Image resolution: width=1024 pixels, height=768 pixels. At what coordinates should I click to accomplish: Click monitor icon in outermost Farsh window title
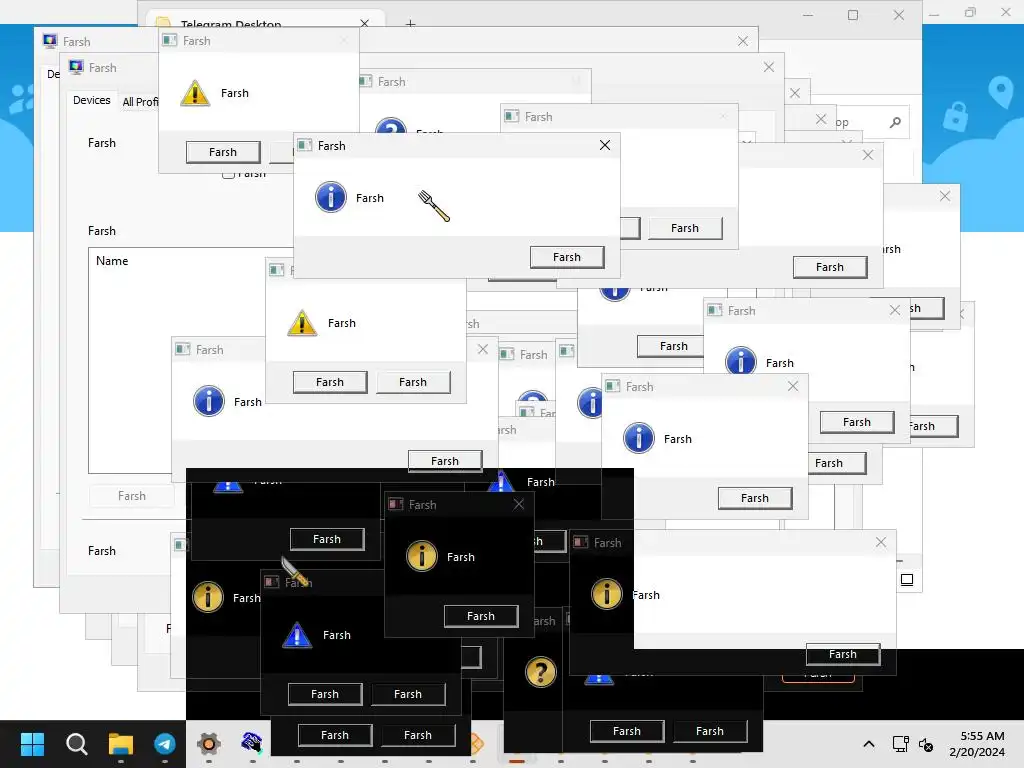(x=50, y=40)
